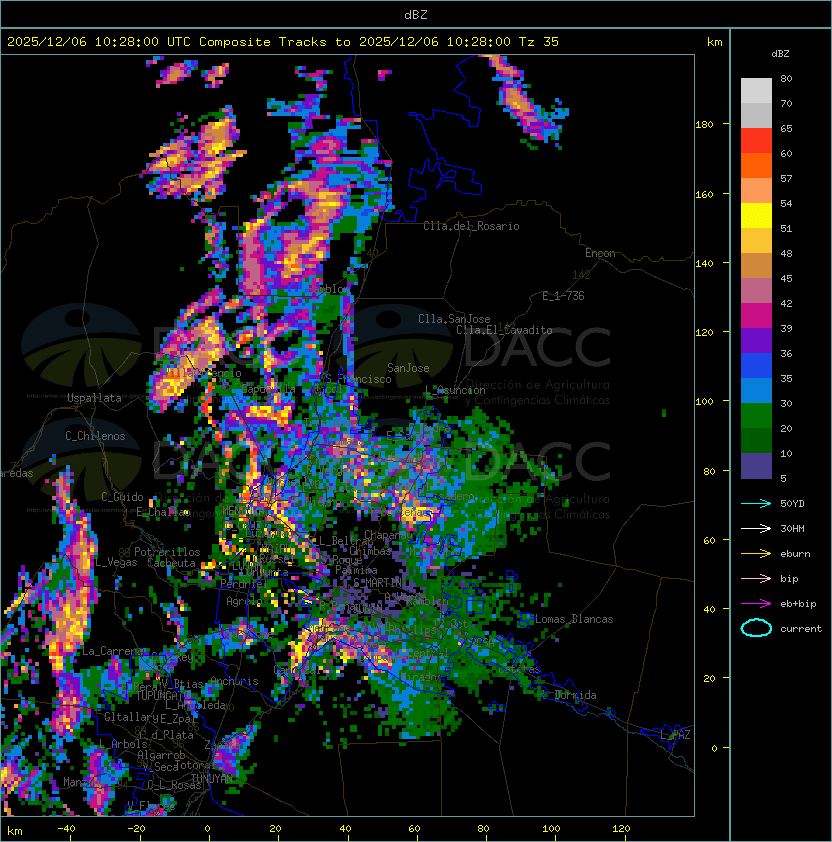Pick the purple dBZ scale swatch
The width and height of the screenshot is (832, 842).
756,340
